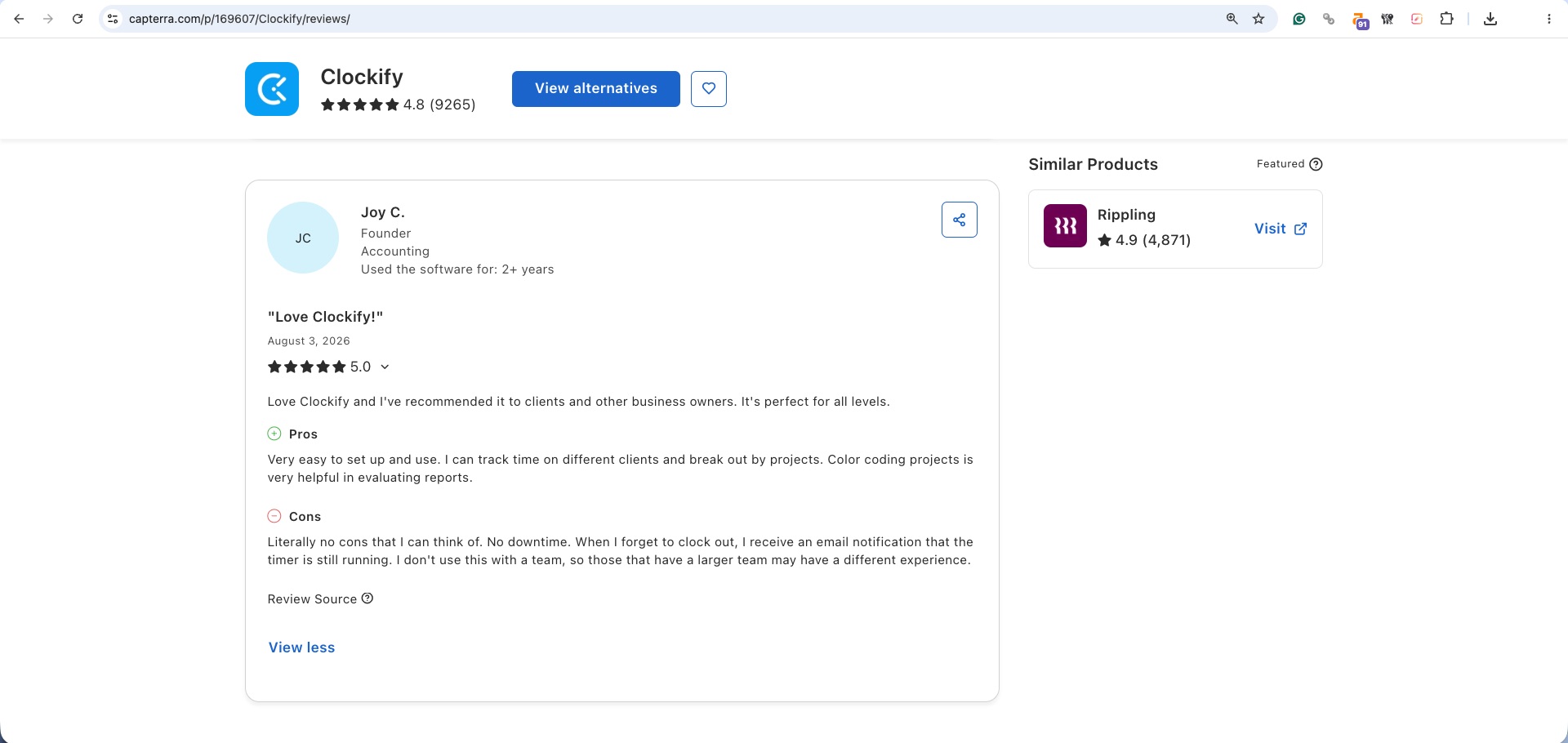Open the zoom magnifier in address bar
Viewport: 1568px width, 743px height.
click(1232, 19)
